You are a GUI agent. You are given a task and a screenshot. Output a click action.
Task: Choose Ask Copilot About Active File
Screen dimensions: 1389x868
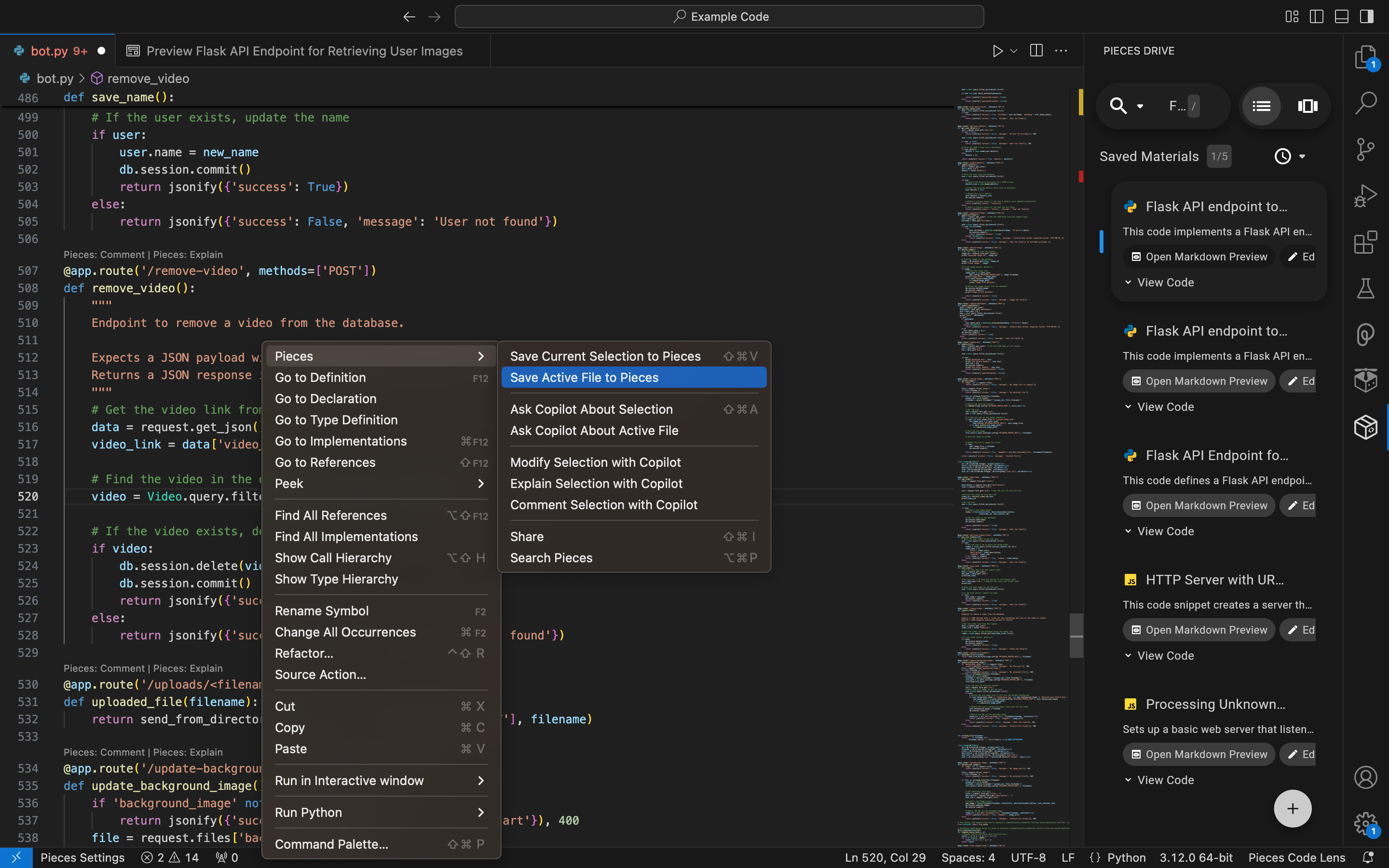click(x=634, y=431)
